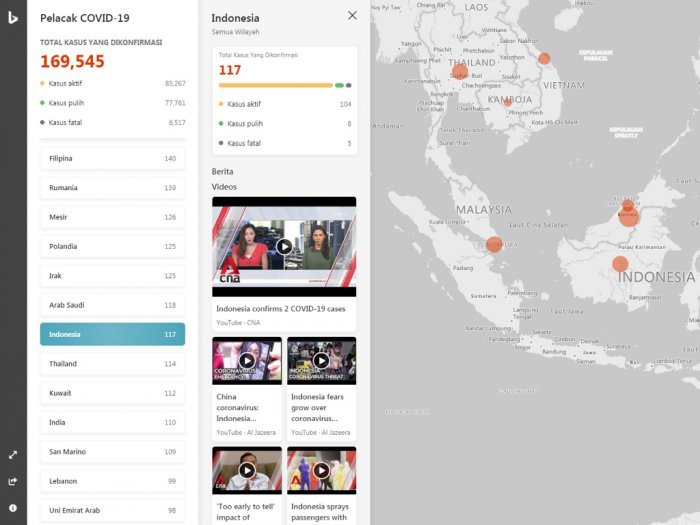Select Lebanon in the country list
Image resolution: width=700 pixels, height=525 pixels.
tap(112, 481)
